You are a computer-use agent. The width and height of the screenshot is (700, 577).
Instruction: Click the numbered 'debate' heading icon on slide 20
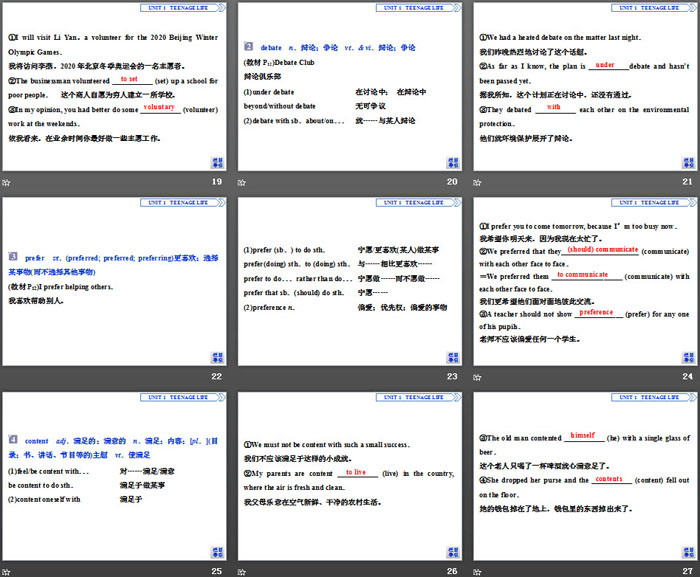click(249, 46)
